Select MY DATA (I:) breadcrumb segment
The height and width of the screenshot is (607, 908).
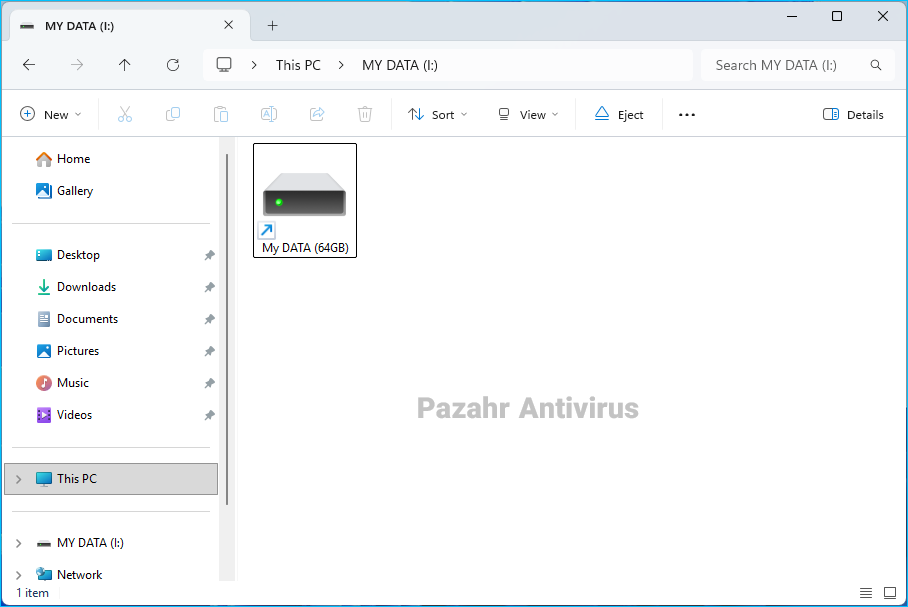click(x=400, y=65)
